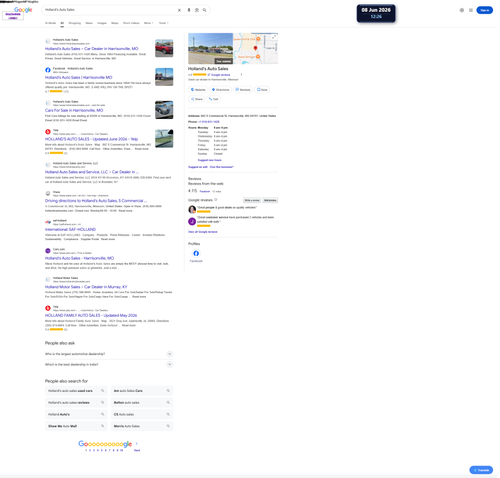This screenshot has height=478, width=500.
Task: Open the settings gear icon near Sign in
Action: [x=462, y=10]
